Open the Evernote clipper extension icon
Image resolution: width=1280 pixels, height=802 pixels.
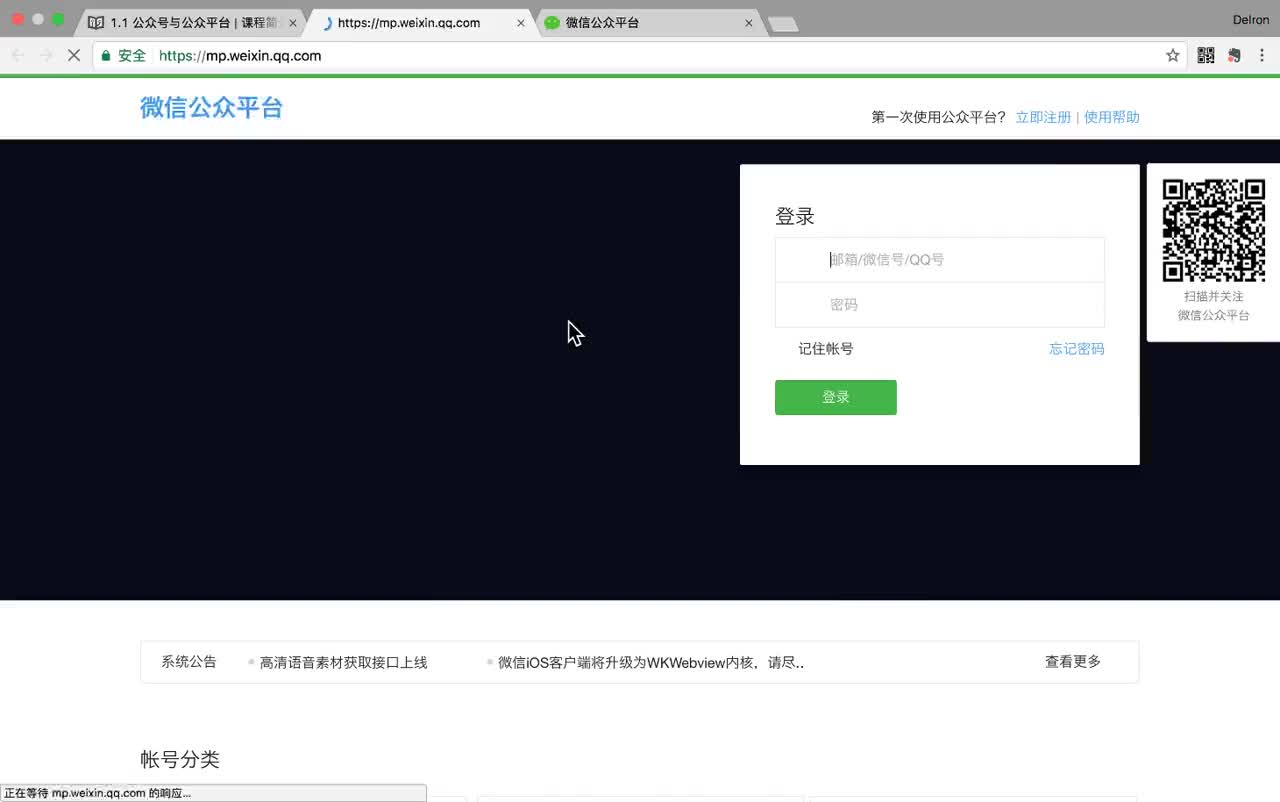[1235, 56]
